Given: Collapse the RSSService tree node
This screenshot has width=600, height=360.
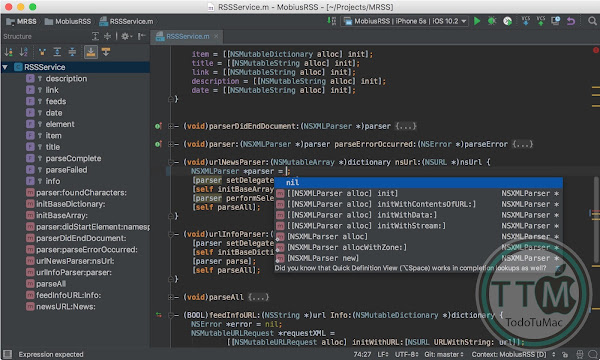Looking at the screenshot, I should tap(5, 67).
